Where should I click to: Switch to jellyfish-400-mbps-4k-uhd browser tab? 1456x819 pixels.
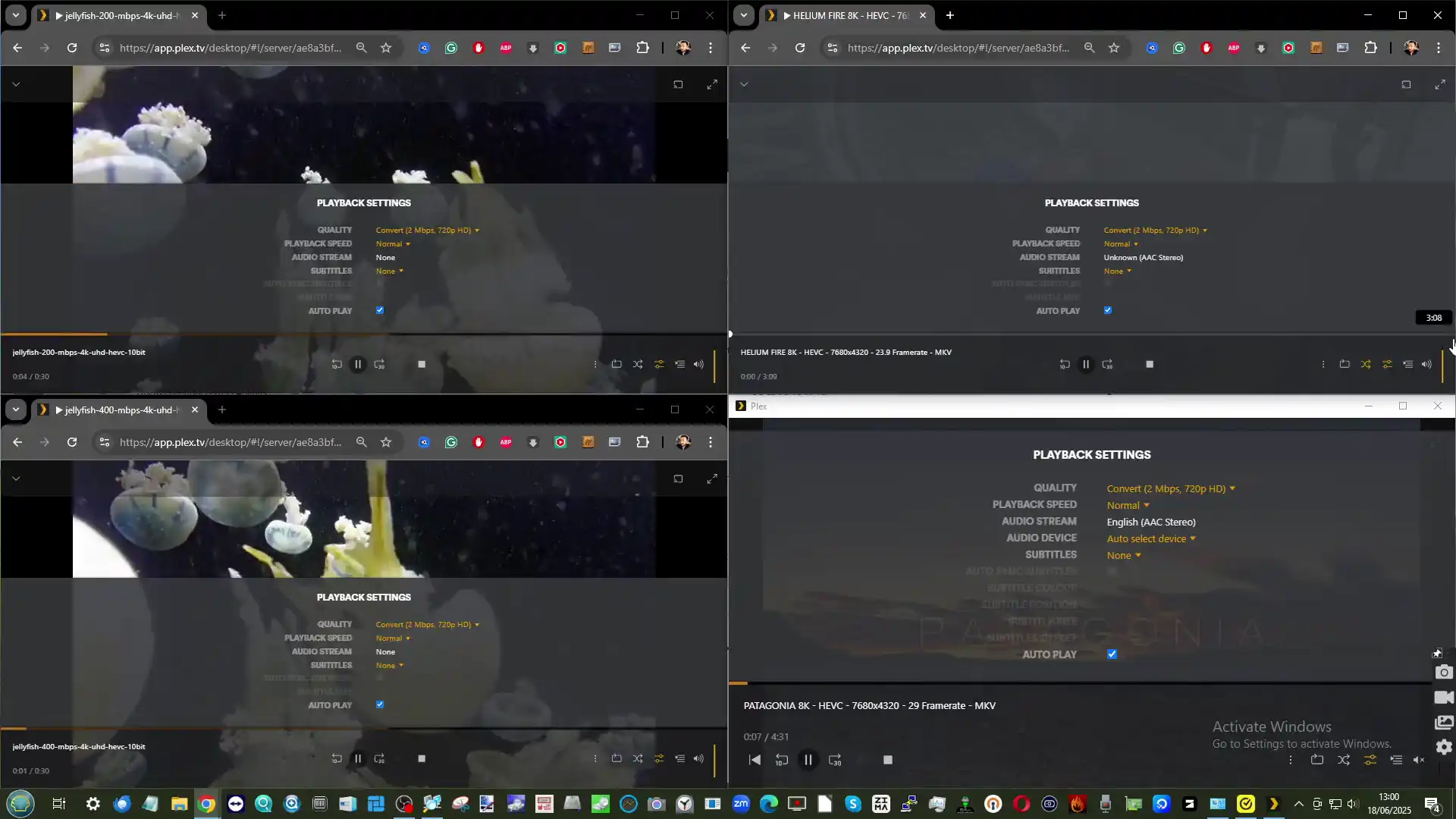coord(118,409)
